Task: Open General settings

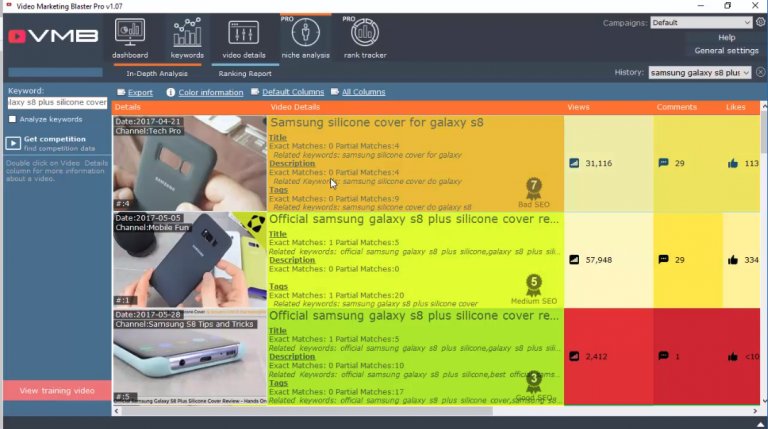Action: [x=726, y=50]
